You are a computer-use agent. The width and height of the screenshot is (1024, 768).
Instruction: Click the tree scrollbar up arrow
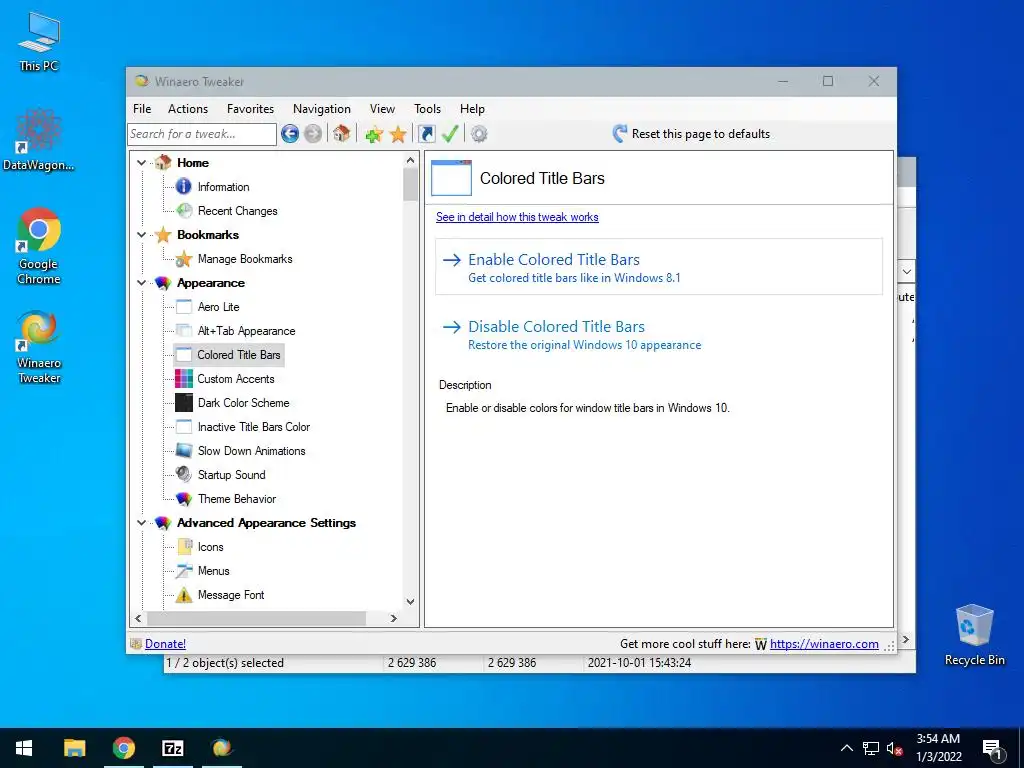[x=410, y=160]
